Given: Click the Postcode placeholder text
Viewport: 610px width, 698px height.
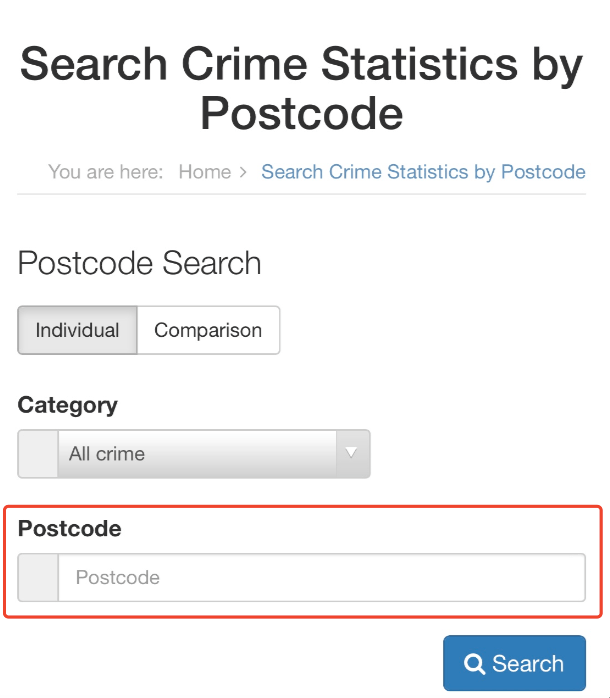Looking at the screenshot, I should [x=118, y=578].
